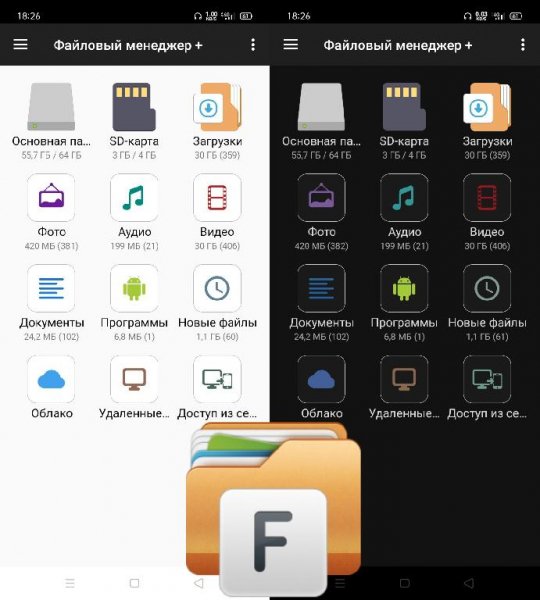540x600 pixels.
Task: Open Программы Android icon in dark screen
Action: click(x=404, y=288)
